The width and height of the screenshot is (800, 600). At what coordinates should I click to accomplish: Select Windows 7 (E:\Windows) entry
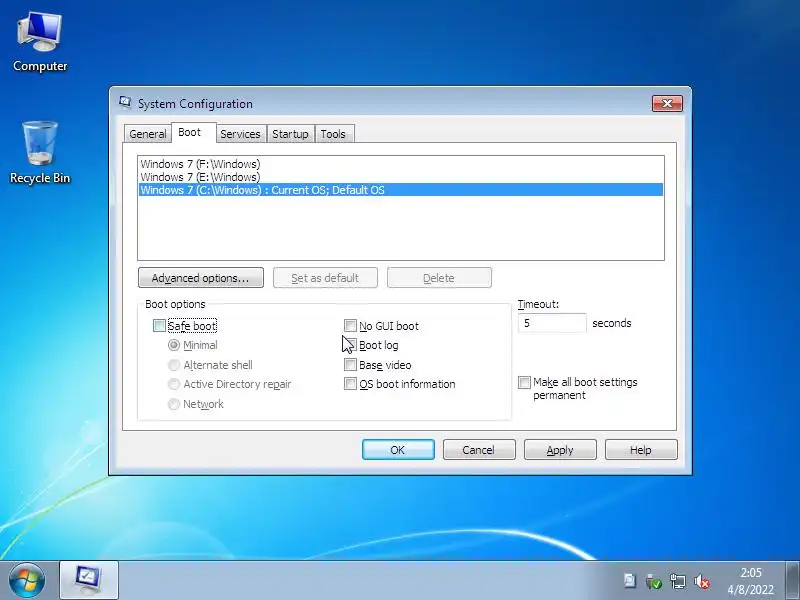pyautogui.click(x=401, y=177)
